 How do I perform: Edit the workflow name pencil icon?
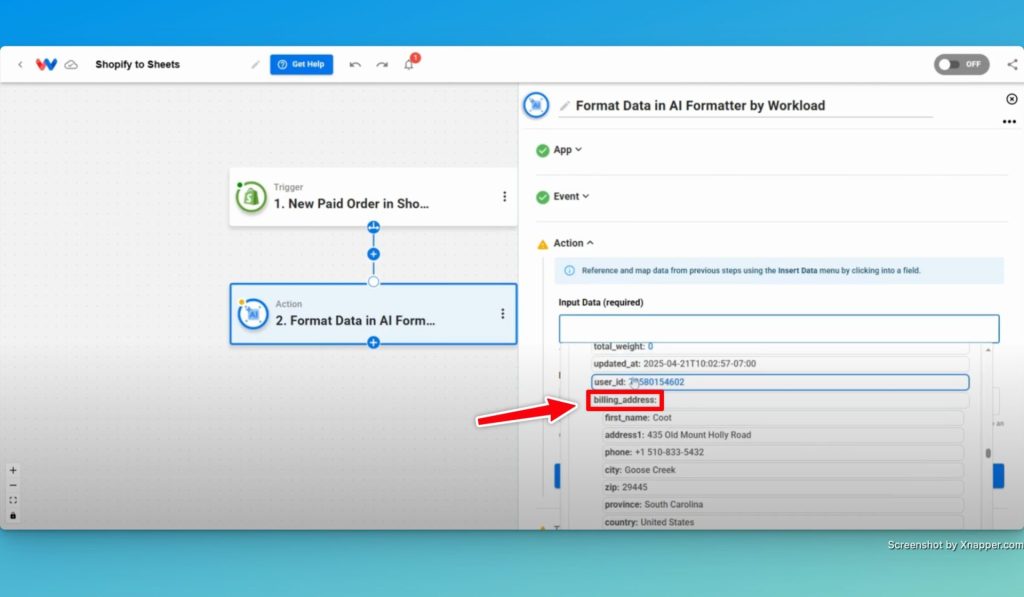(x=255, y=65)
